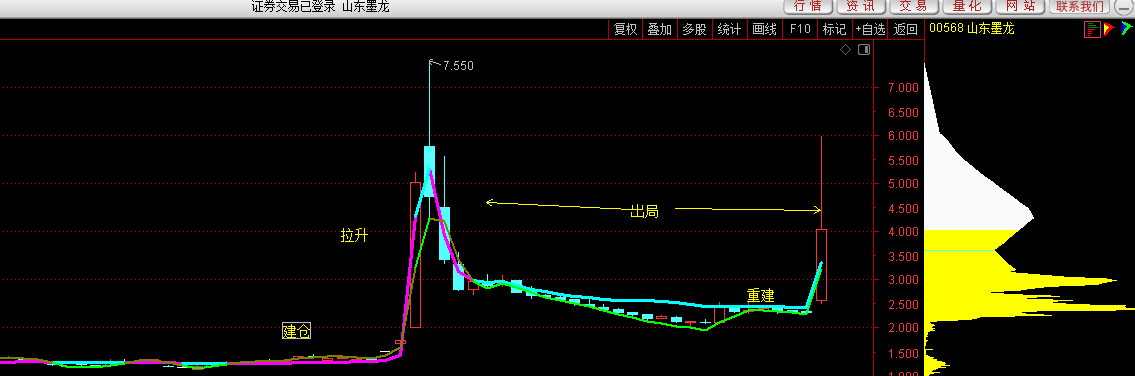Click the diamond marker icon above chart
The height and width of the screenshot is (376, 1135).
(x=845, y=49)
